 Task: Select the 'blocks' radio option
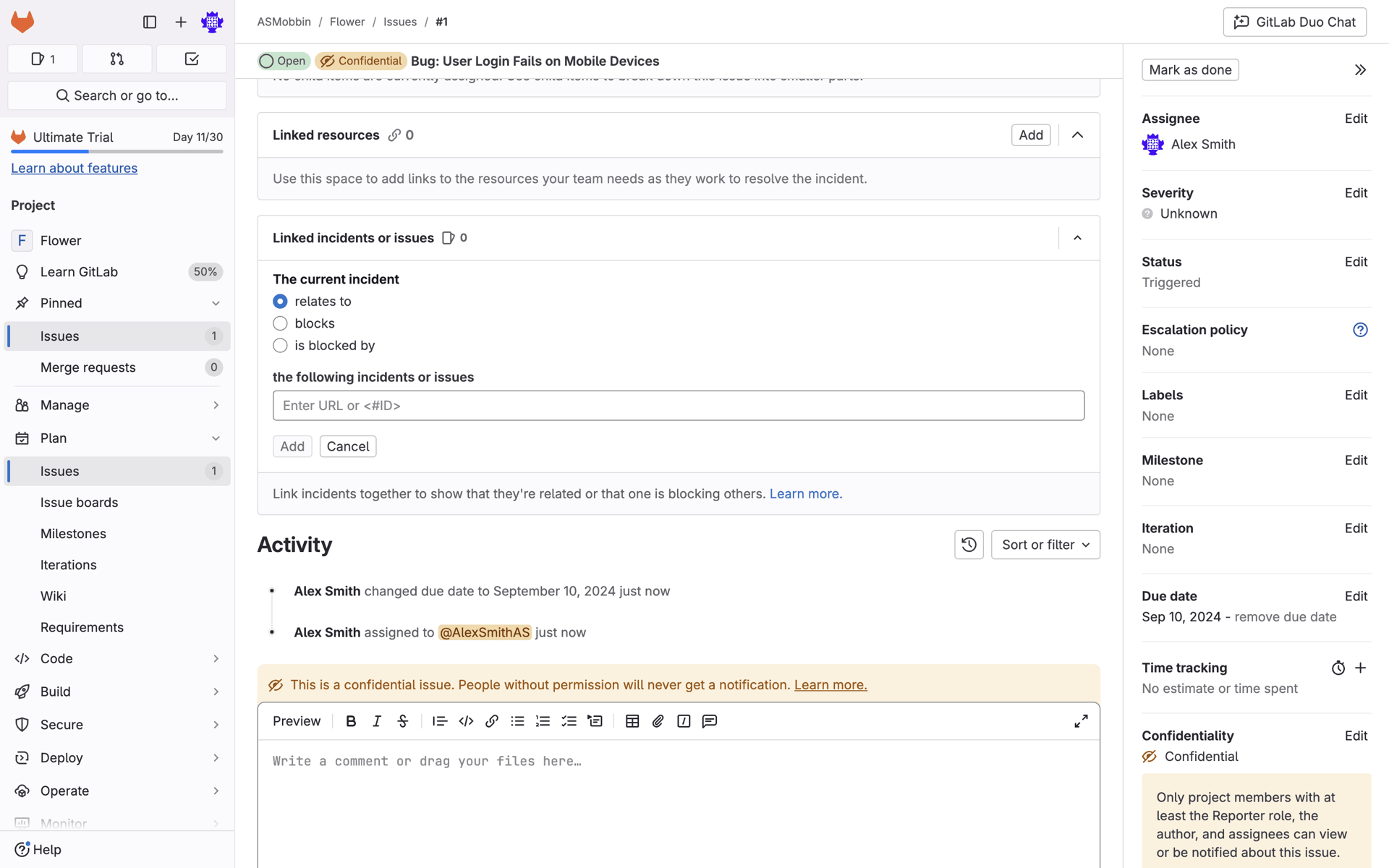[x=280, y=323]
